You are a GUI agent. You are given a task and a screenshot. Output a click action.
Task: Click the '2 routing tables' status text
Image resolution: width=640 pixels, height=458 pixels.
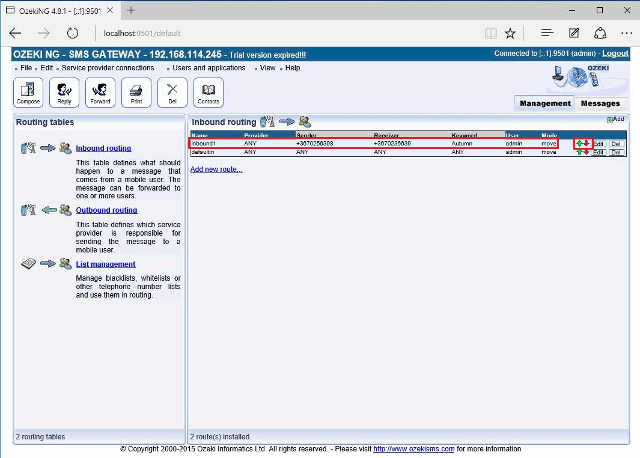pyautogui.click(x=40, y=436)
